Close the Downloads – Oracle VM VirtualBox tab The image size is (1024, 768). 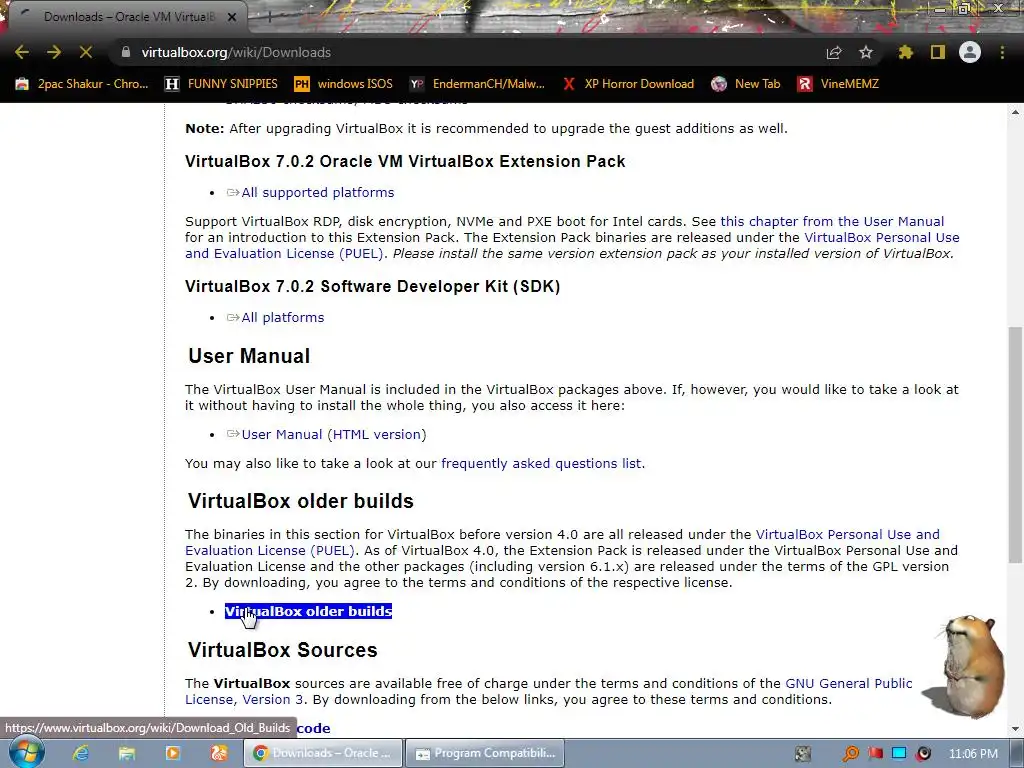[x=232, y=17]
